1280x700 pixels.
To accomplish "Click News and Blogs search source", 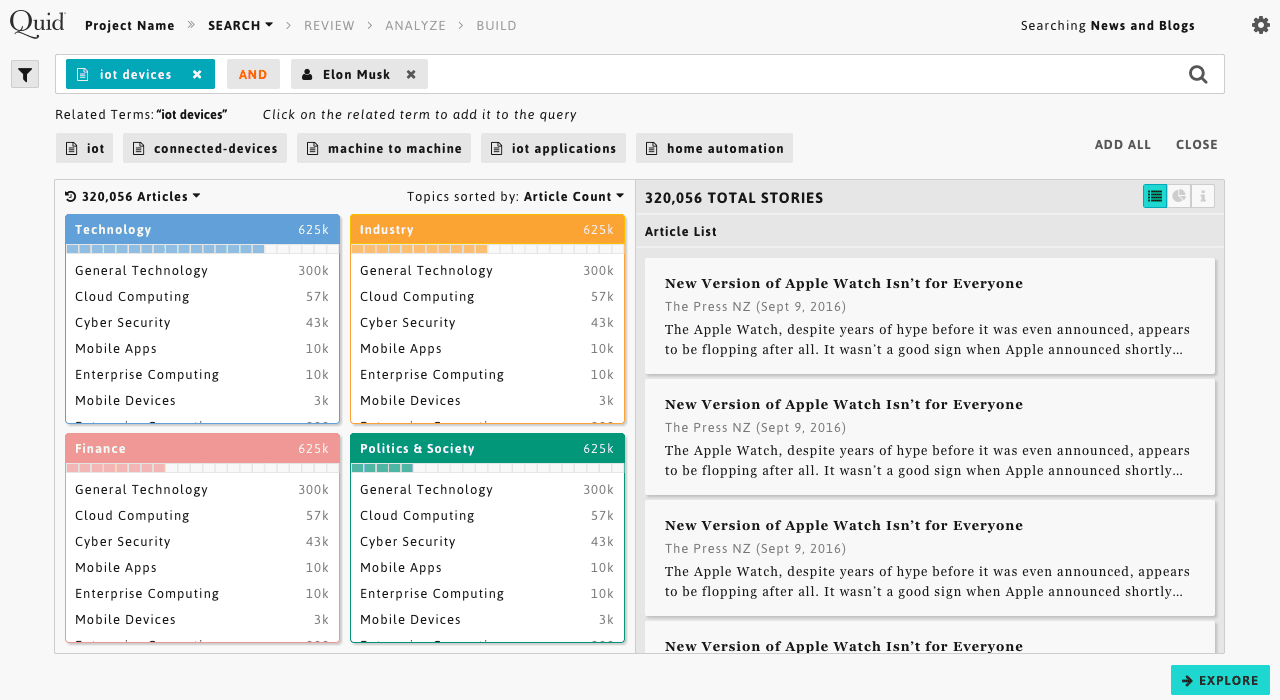I will [x=1142, y=26].
